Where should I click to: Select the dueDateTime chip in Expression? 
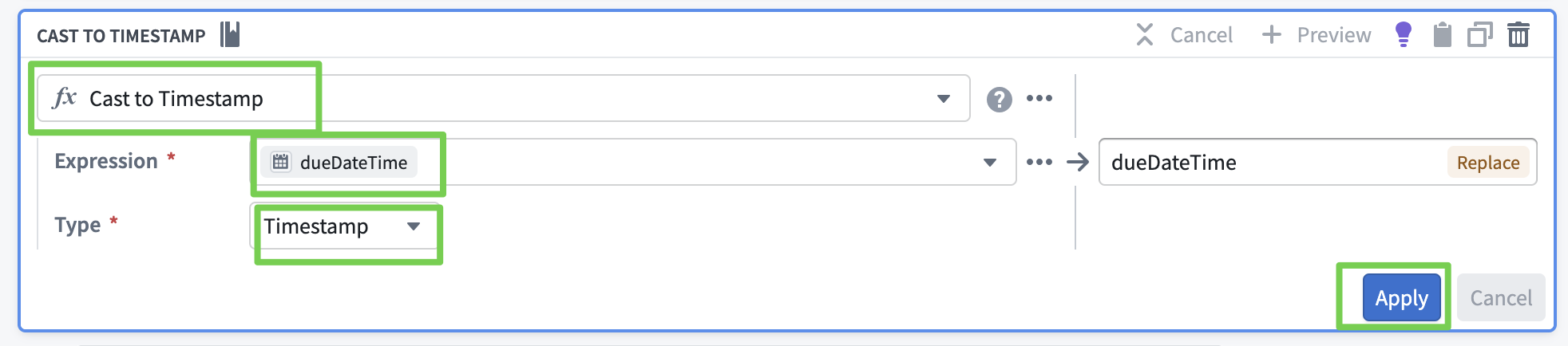339,163
